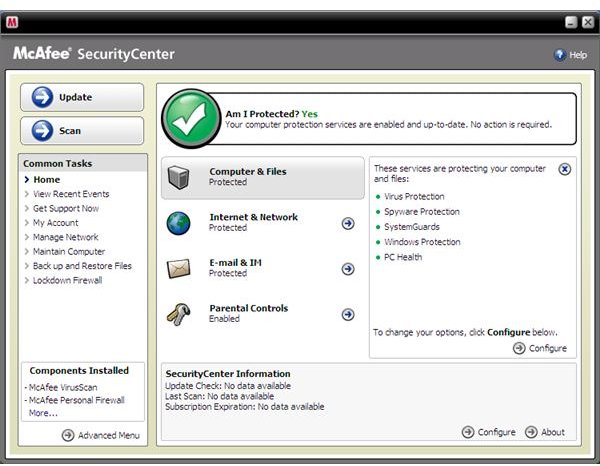Click Update Check: No data available line
This screenshot has width=600, height=466.
[x=228, y=386]
